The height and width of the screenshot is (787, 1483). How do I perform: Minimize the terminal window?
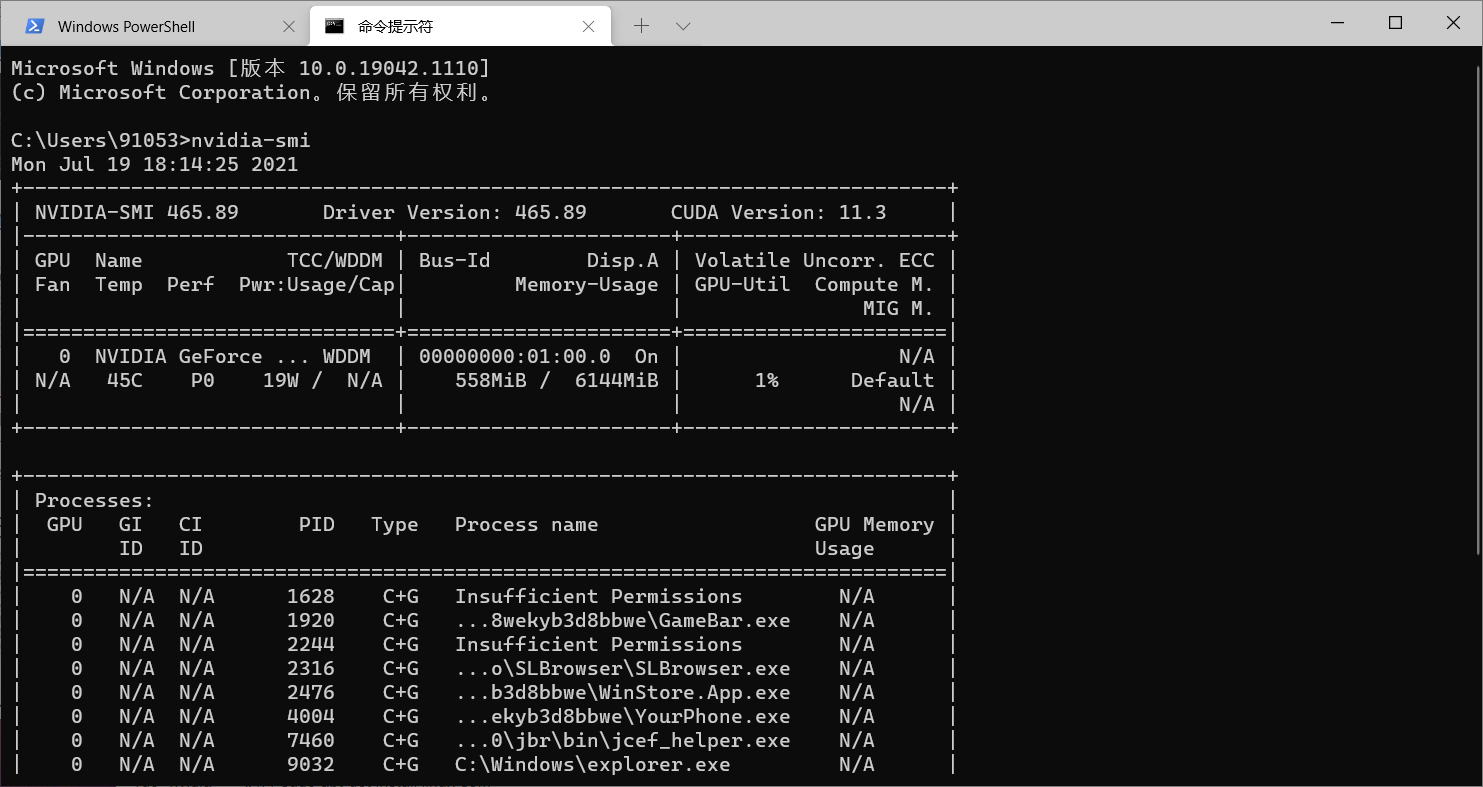(x=1337, y=22)
